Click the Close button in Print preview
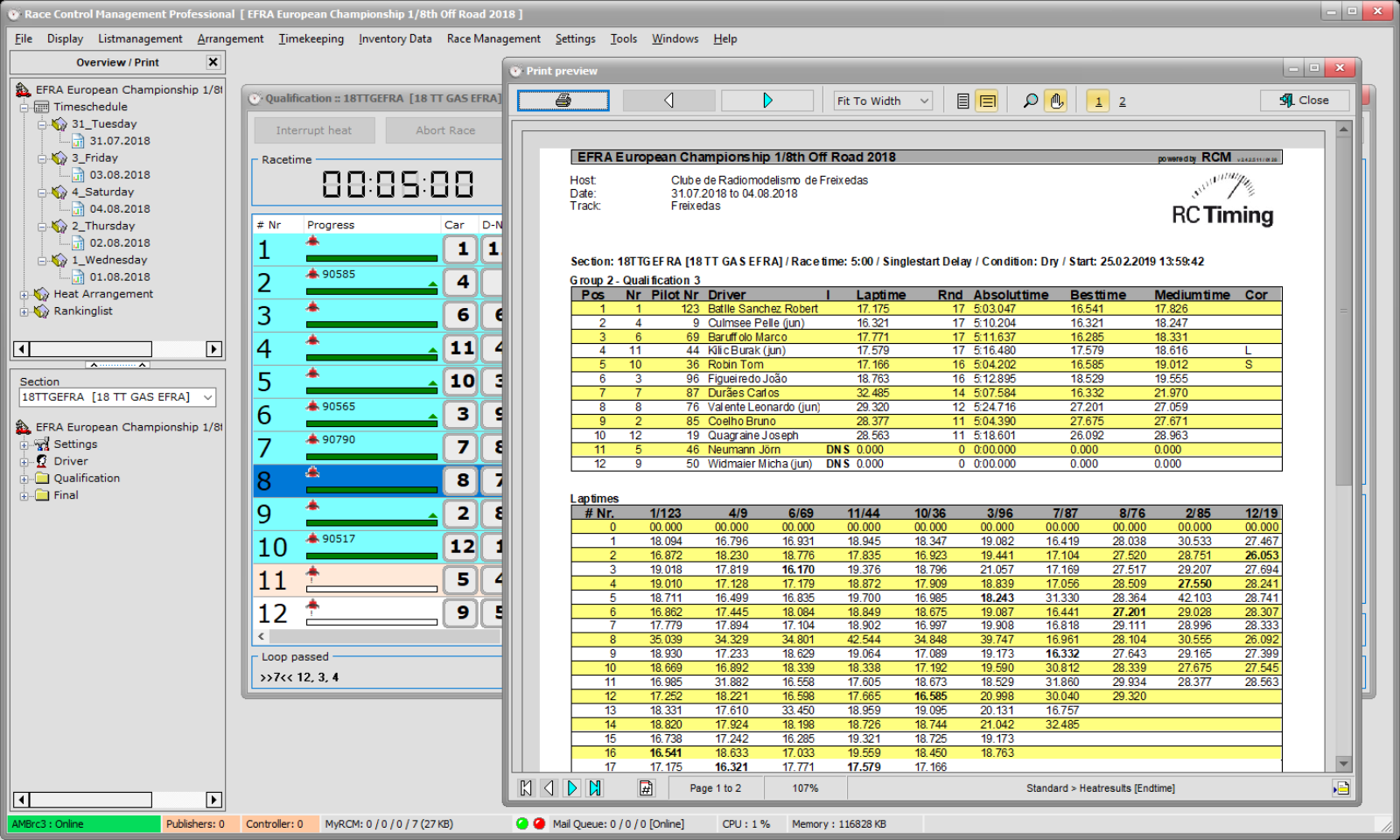The image size is (1400, 840). [x=1305, y=100]
